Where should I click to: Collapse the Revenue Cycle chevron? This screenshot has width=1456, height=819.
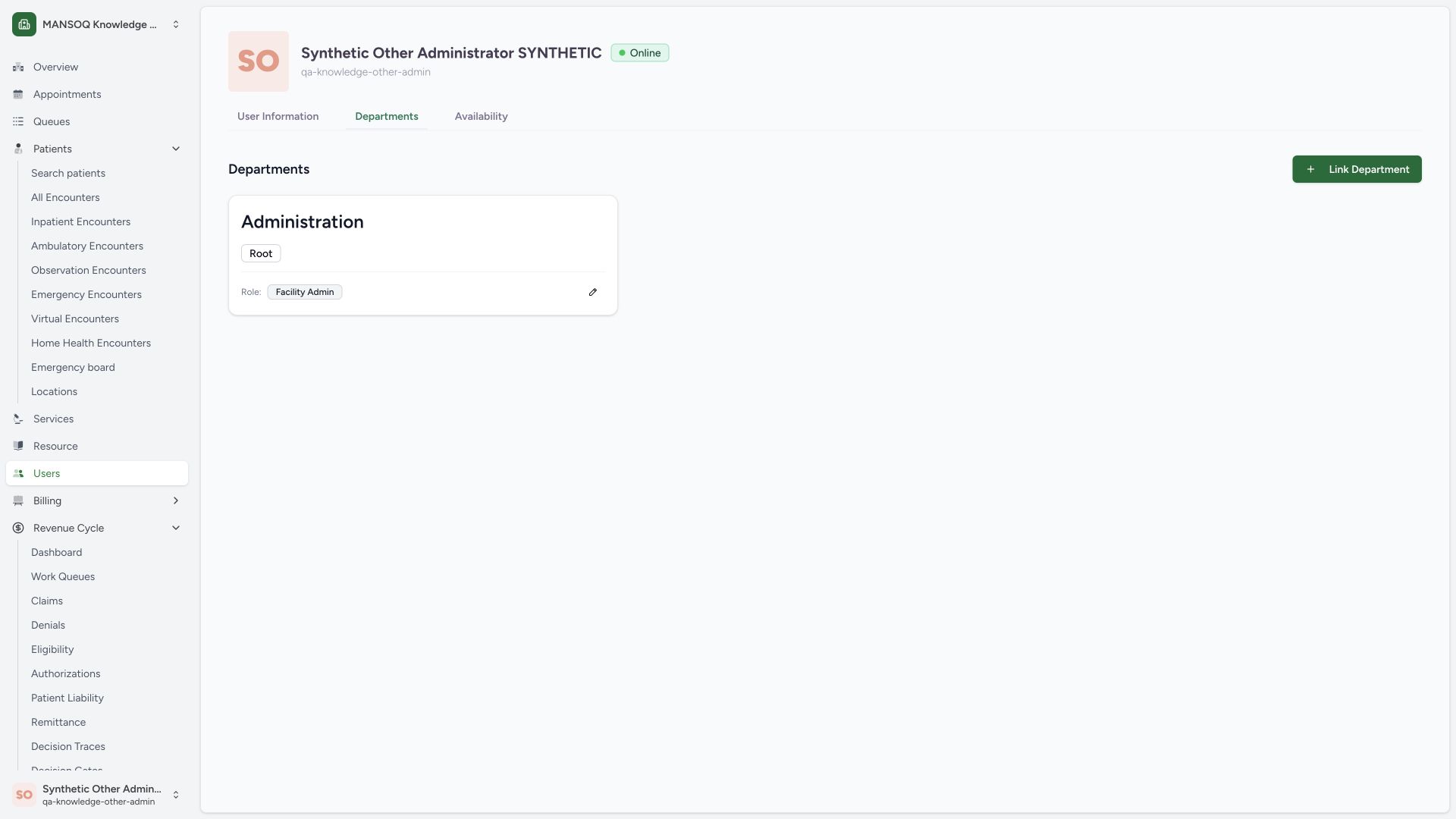(x=176, y=529)
